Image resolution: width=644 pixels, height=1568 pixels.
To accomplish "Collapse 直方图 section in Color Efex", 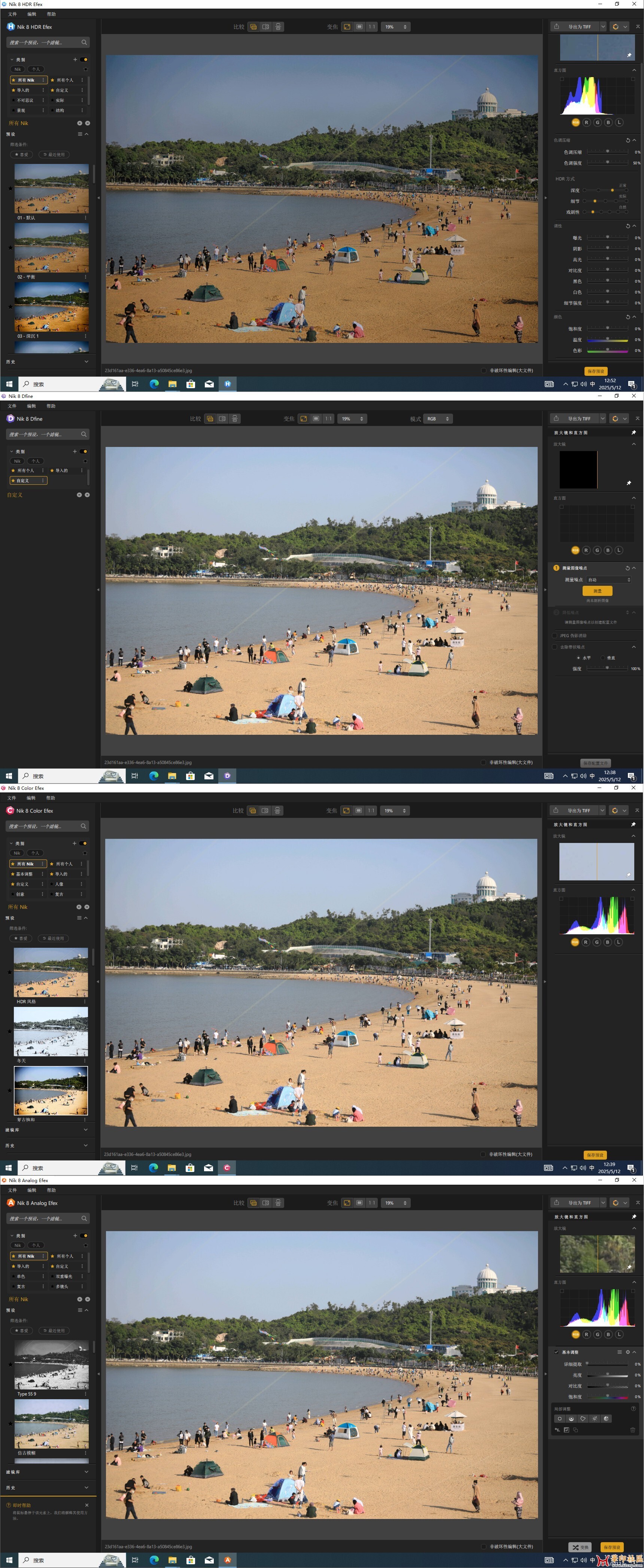I will 633,890.
